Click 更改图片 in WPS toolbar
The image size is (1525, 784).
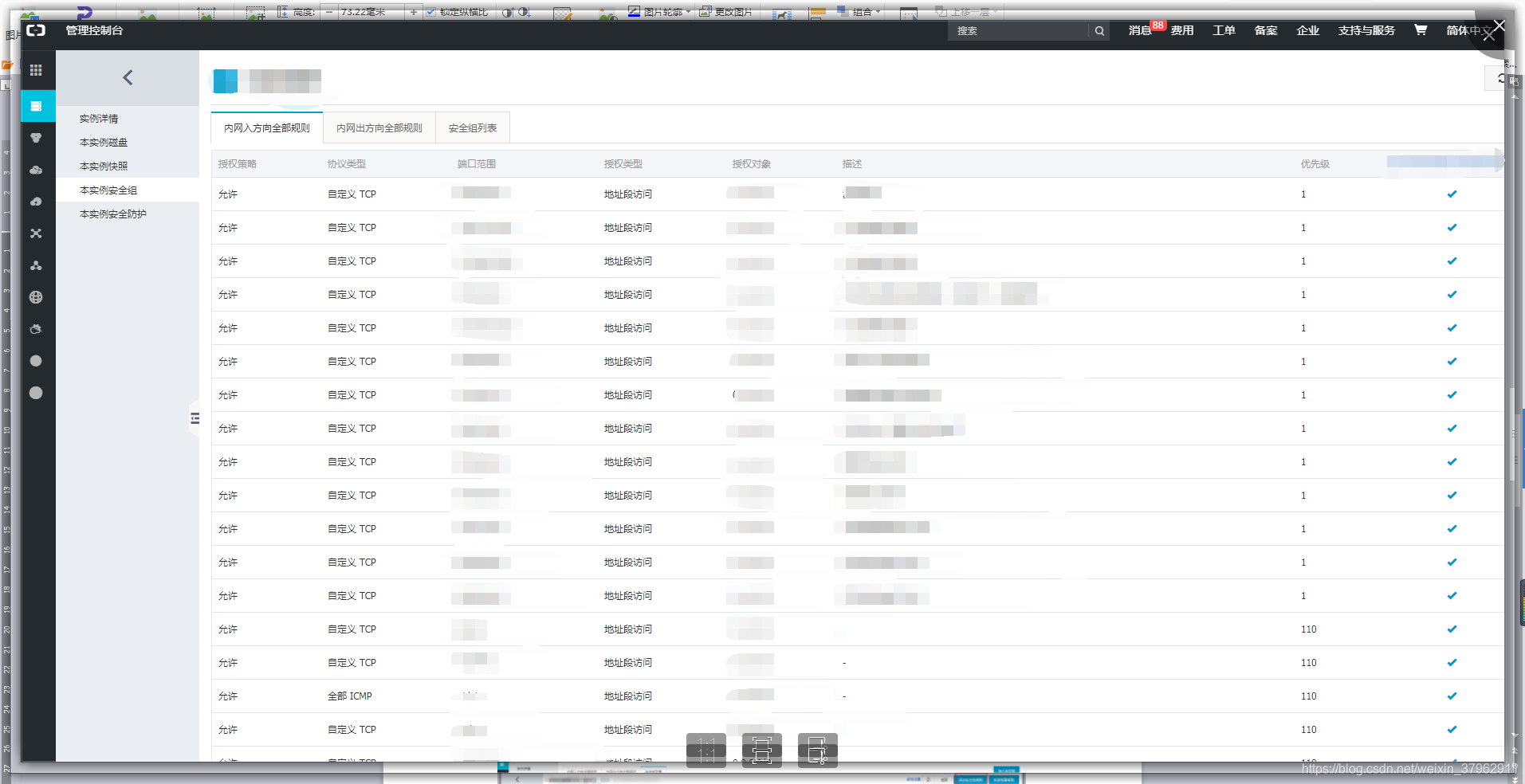[x=726, y=12]
